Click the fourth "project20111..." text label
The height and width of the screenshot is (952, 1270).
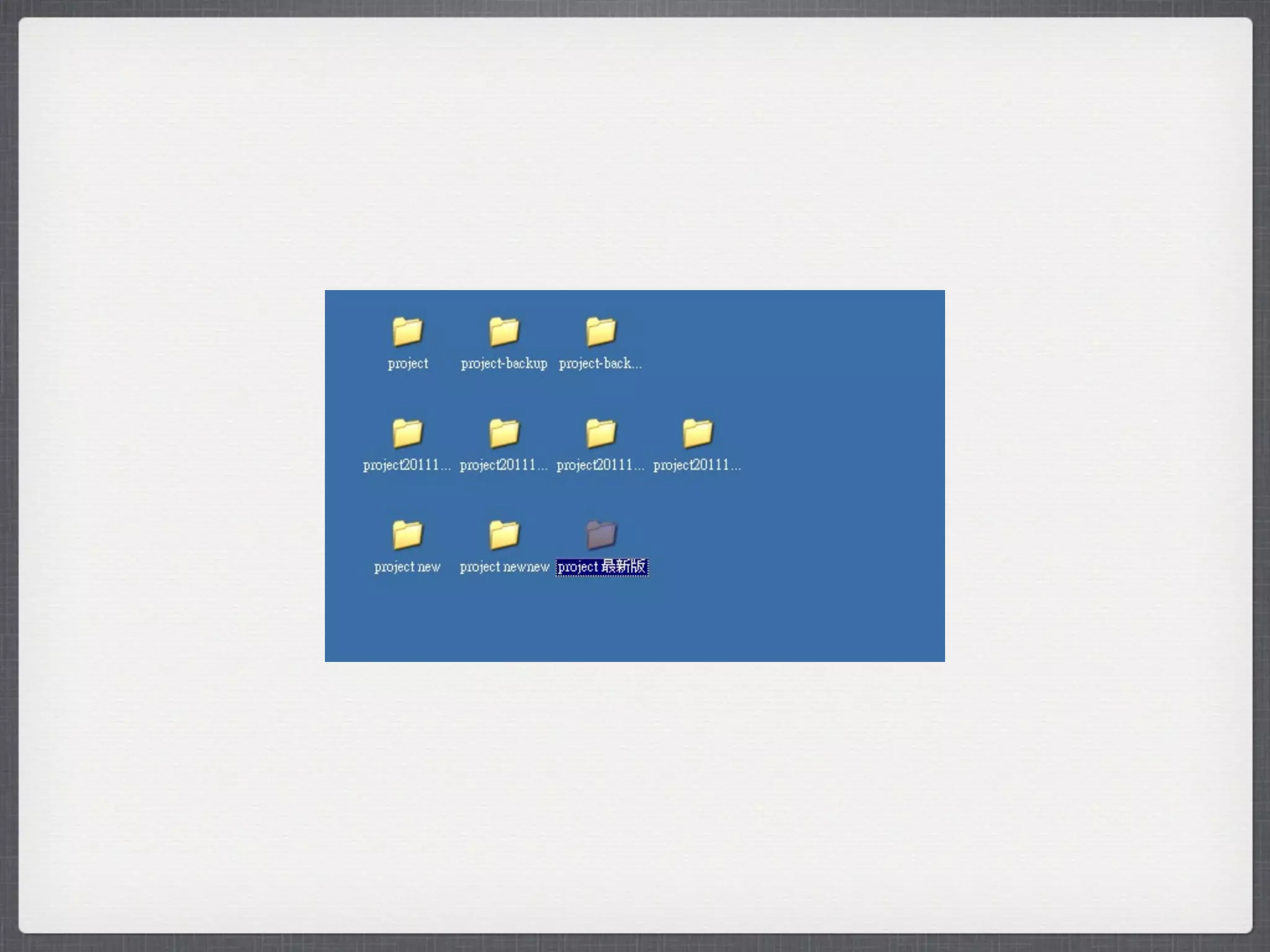(x=697, y=465)
